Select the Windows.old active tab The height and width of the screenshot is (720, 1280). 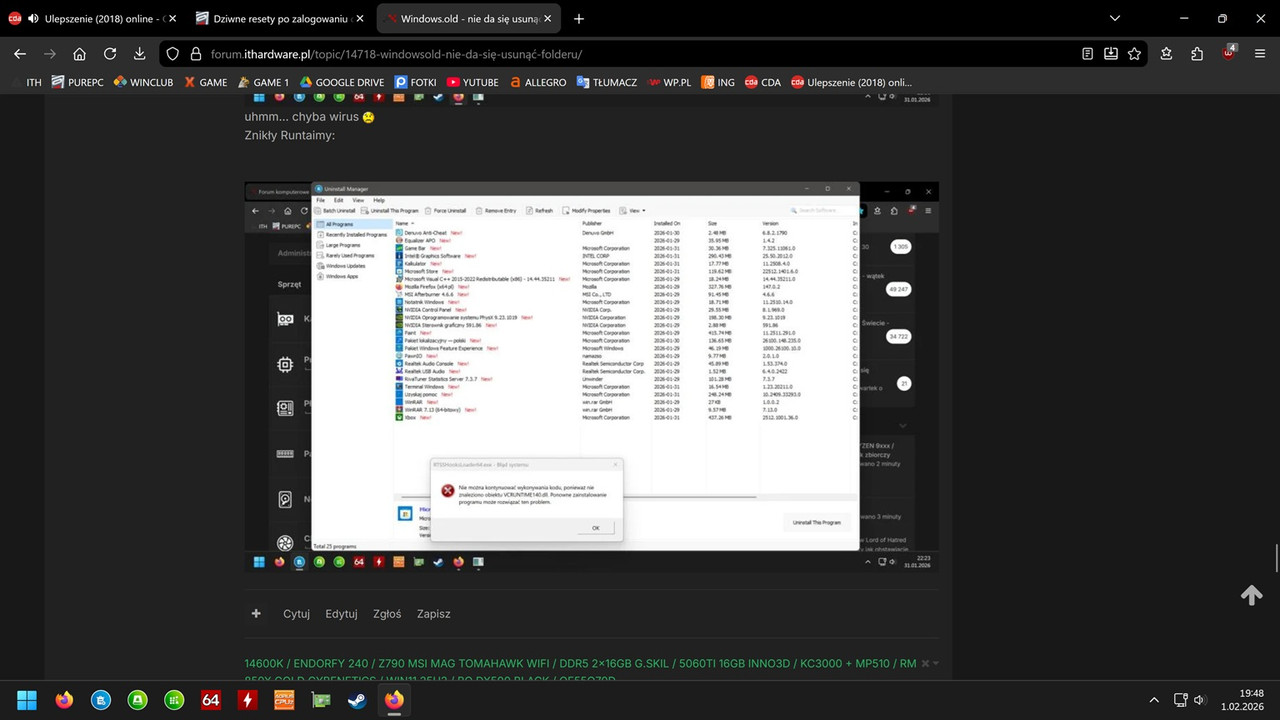coord(468,19)
